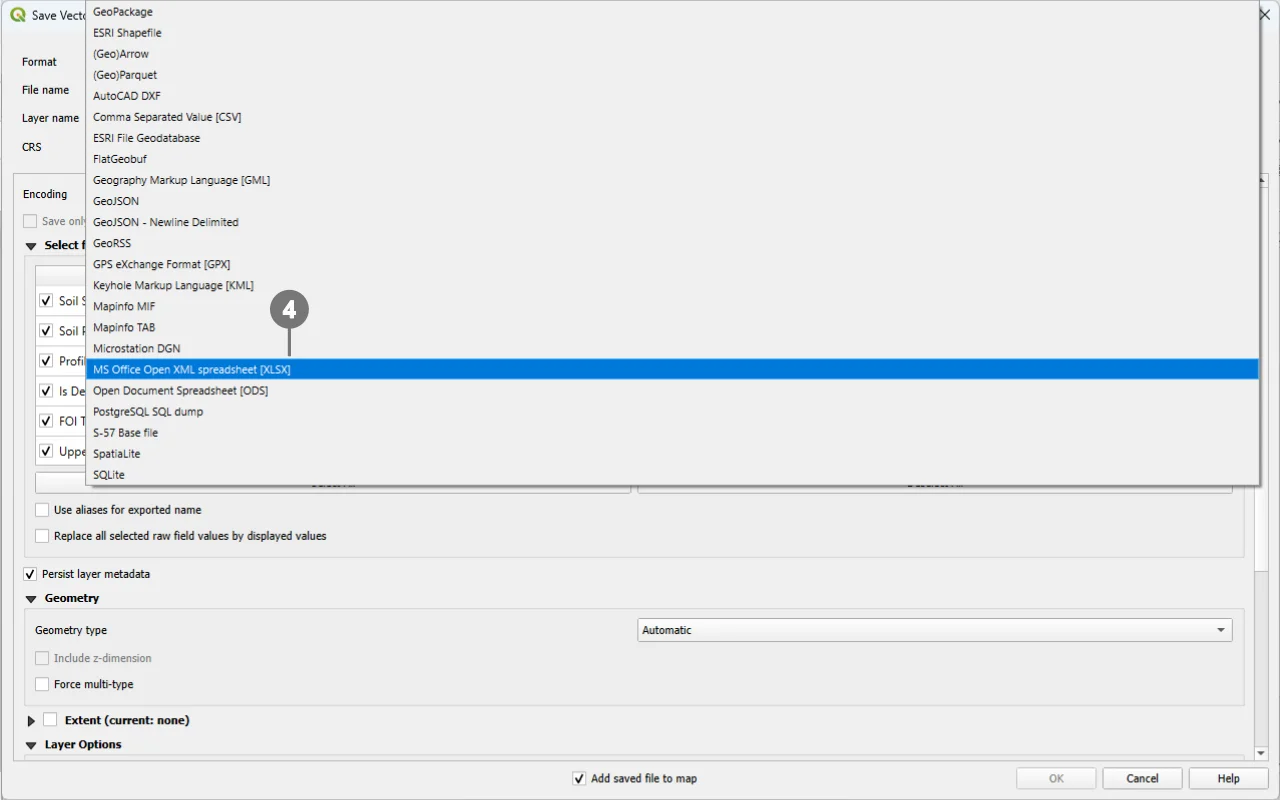
Task: Expand the Extent section arrow
Action: pyautogui.click(x=31, y=721)
